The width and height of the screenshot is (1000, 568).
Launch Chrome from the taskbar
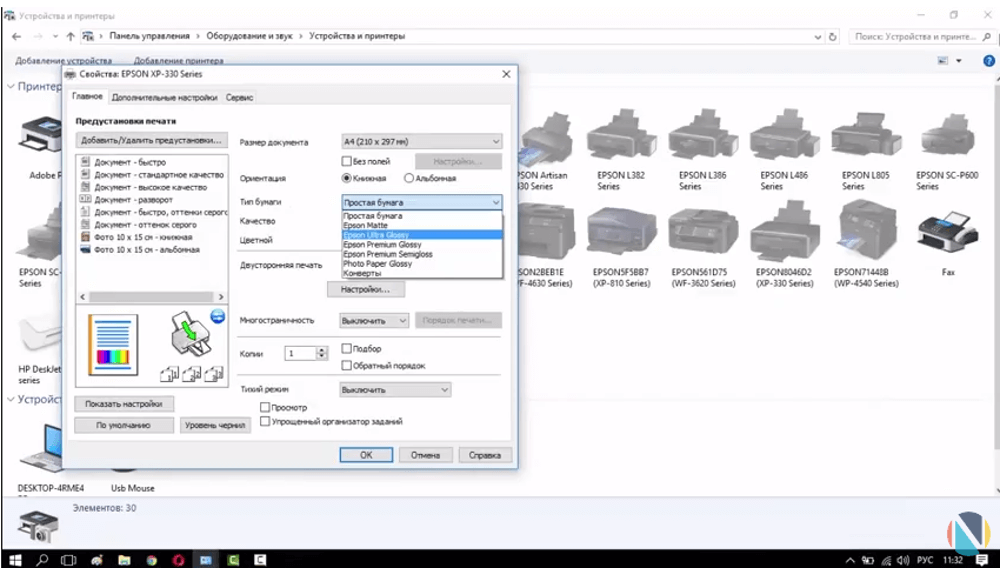[x=151, y=560]
